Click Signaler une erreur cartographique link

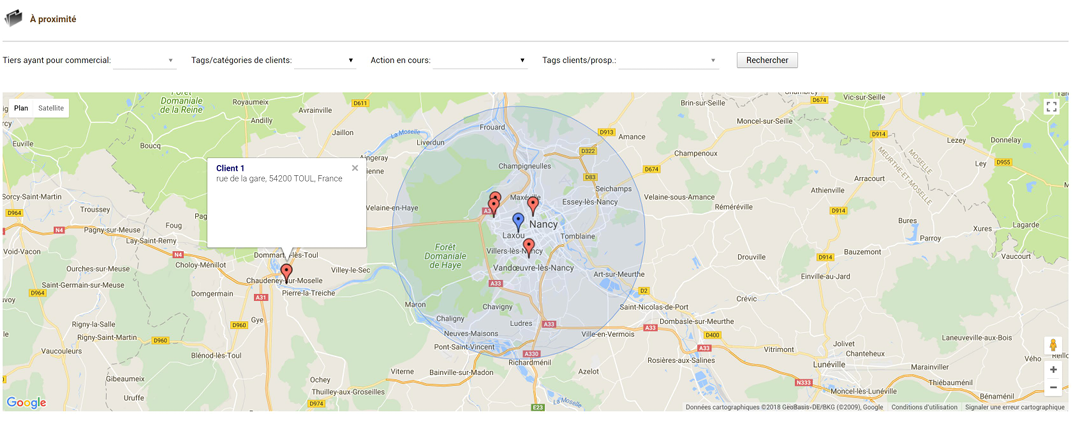coord(1015,407)
